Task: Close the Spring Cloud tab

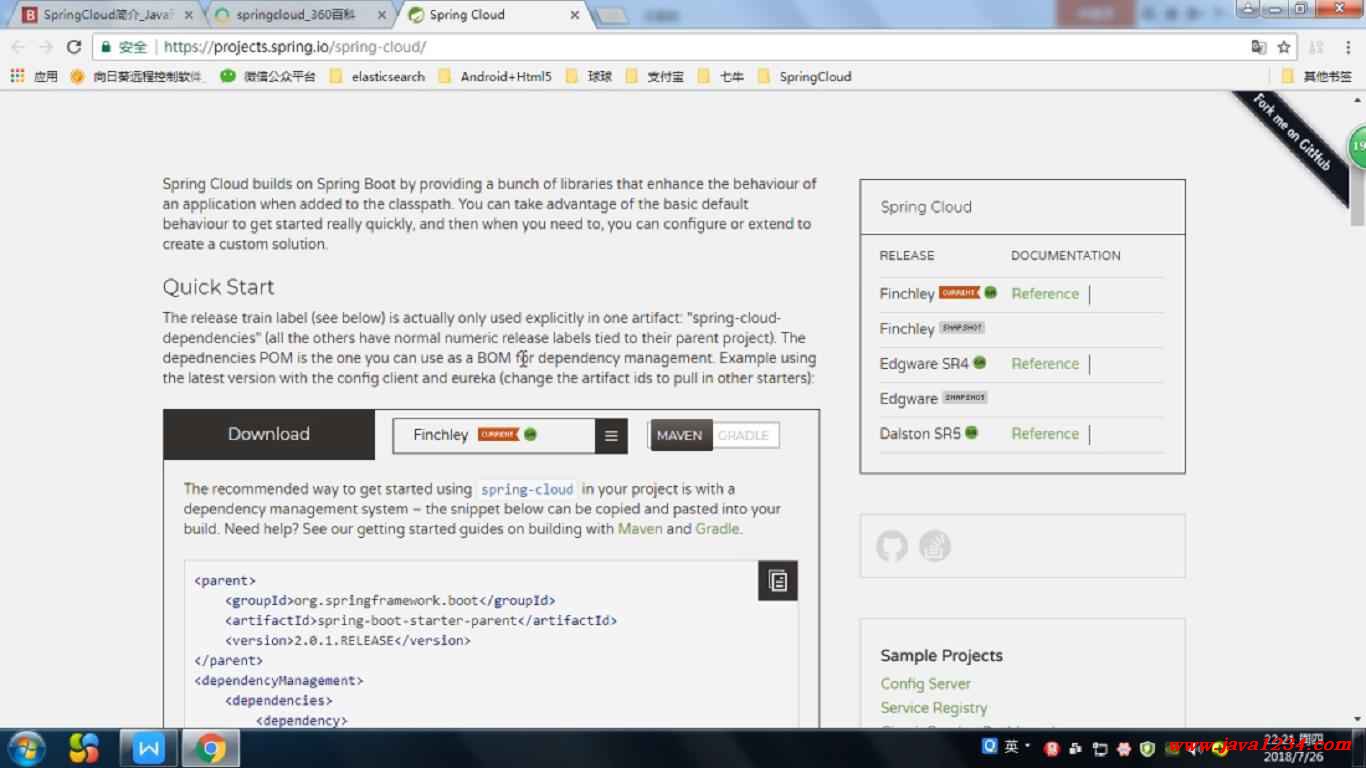Action: (574, 15)
